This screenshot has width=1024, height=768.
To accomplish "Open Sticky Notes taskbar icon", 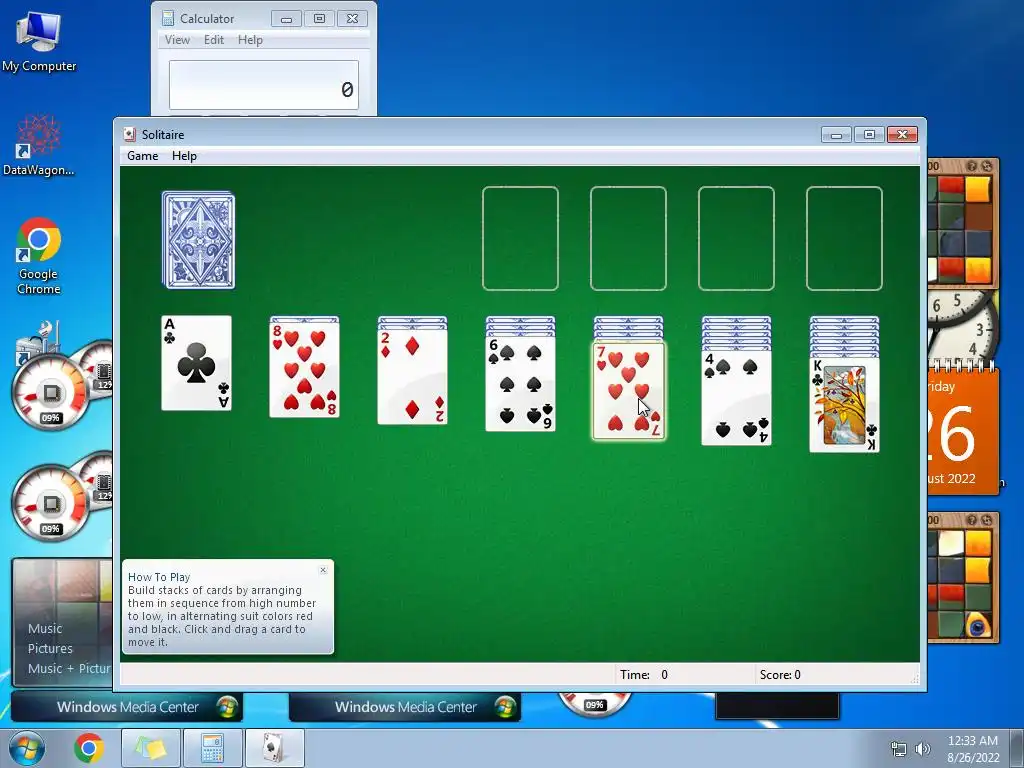I will click(150, 748).
